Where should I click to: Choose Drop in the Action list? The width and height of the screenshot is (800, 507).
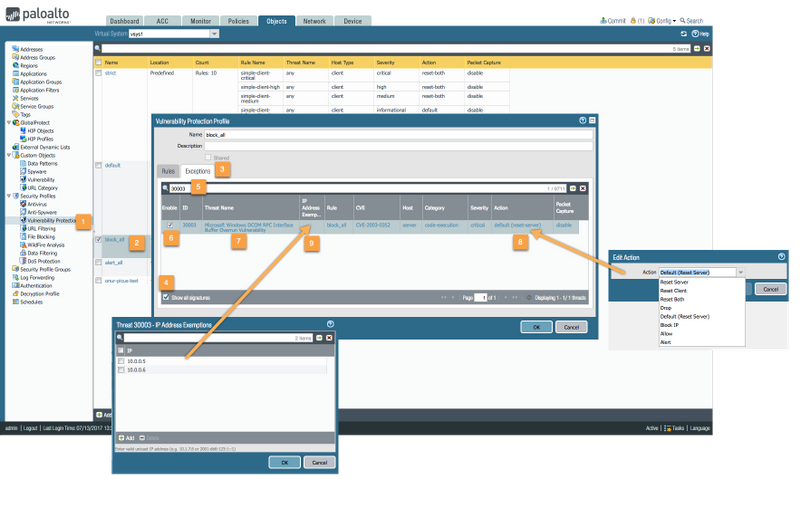tap(666, 308)
